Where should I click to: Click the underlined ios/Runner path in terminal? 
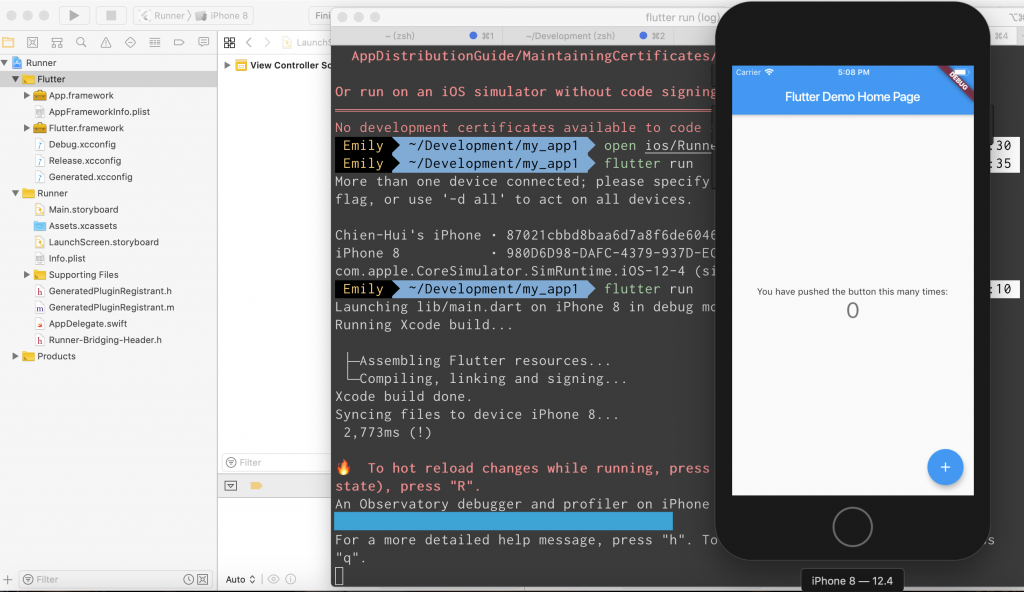pyautogui.click(x=680, y=146)
